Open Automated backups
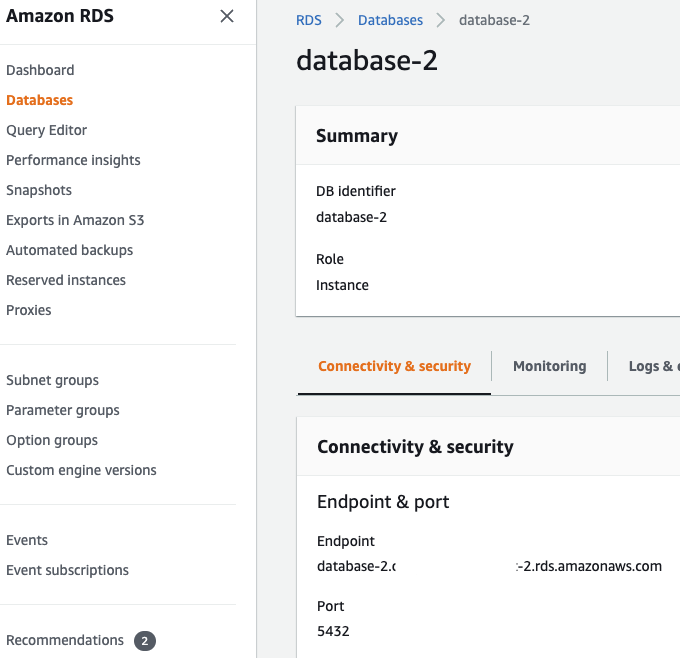 pyautogui.click(x=69, y=250)
